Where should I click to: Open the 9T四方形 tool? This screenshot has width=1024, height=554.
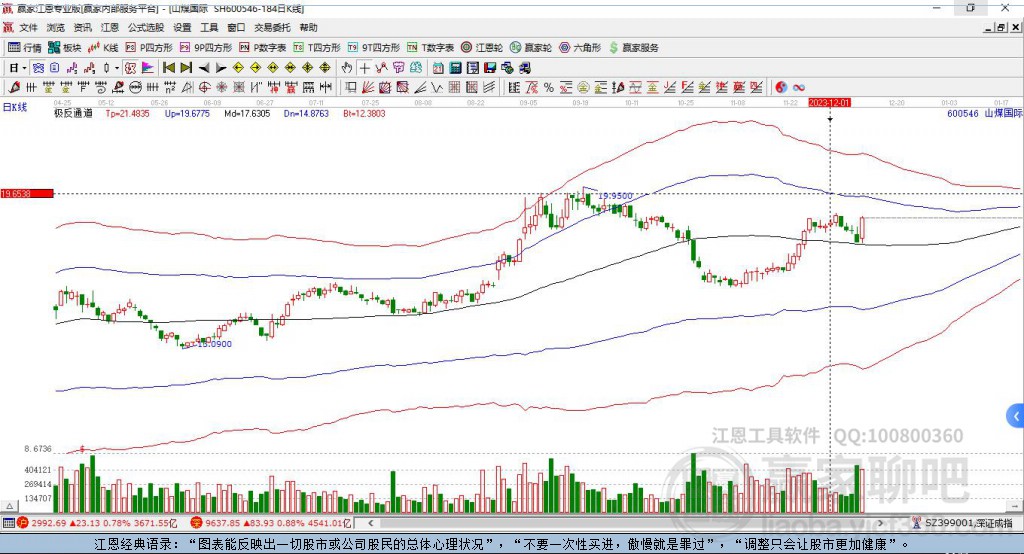point(374,48)
